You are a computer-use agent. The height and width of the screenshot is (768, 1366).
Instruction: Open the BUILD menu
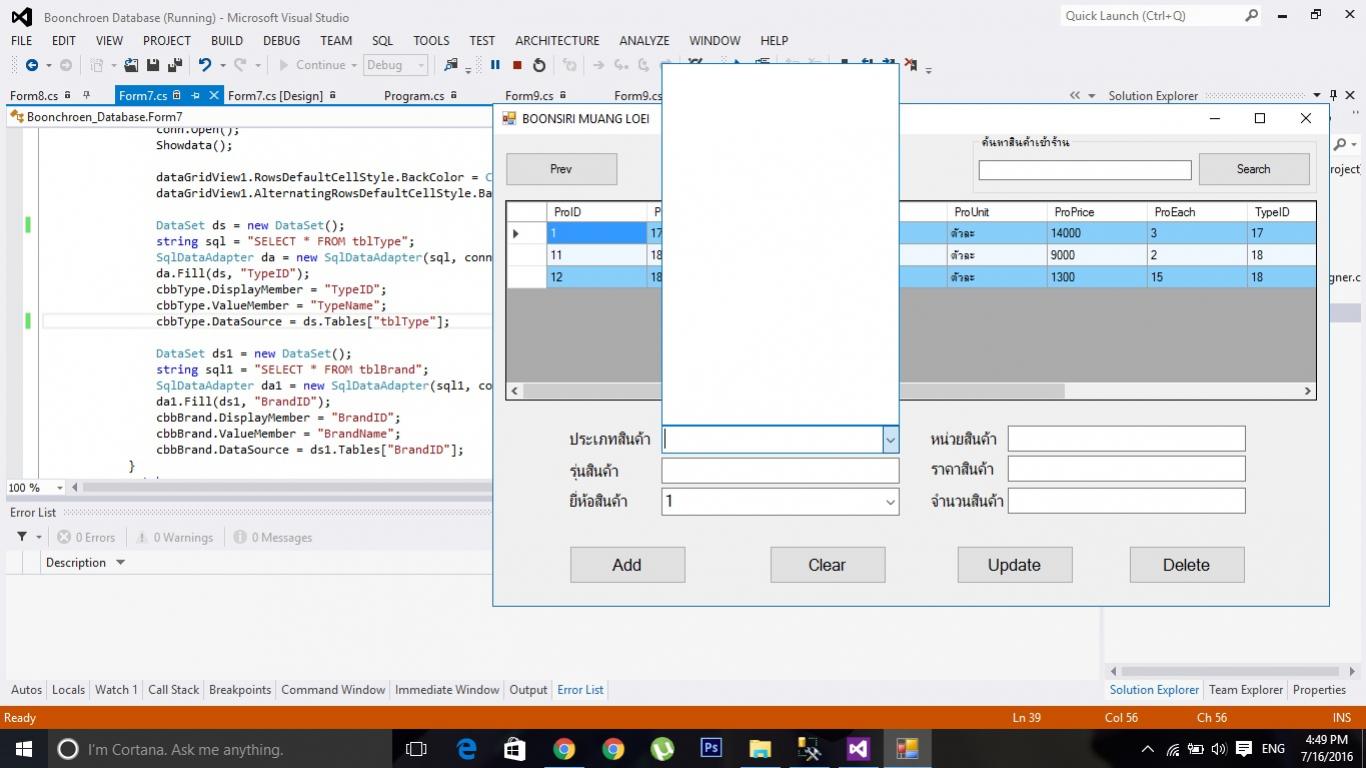click(227, 40)
